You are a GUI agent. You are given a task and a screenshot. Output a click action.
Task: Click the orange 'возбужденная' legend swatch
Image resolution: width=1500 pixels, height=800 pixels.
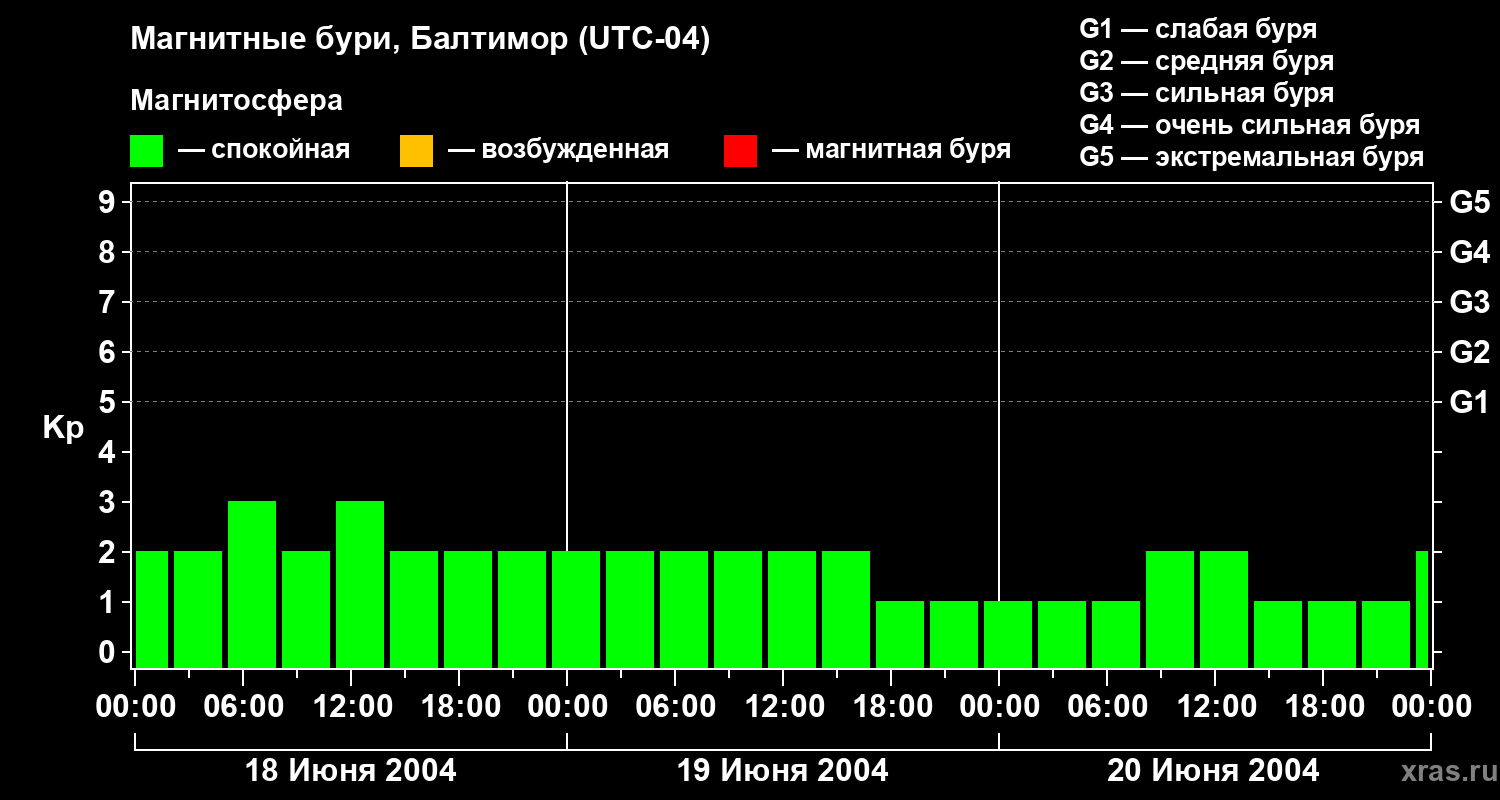pos(416,150)
